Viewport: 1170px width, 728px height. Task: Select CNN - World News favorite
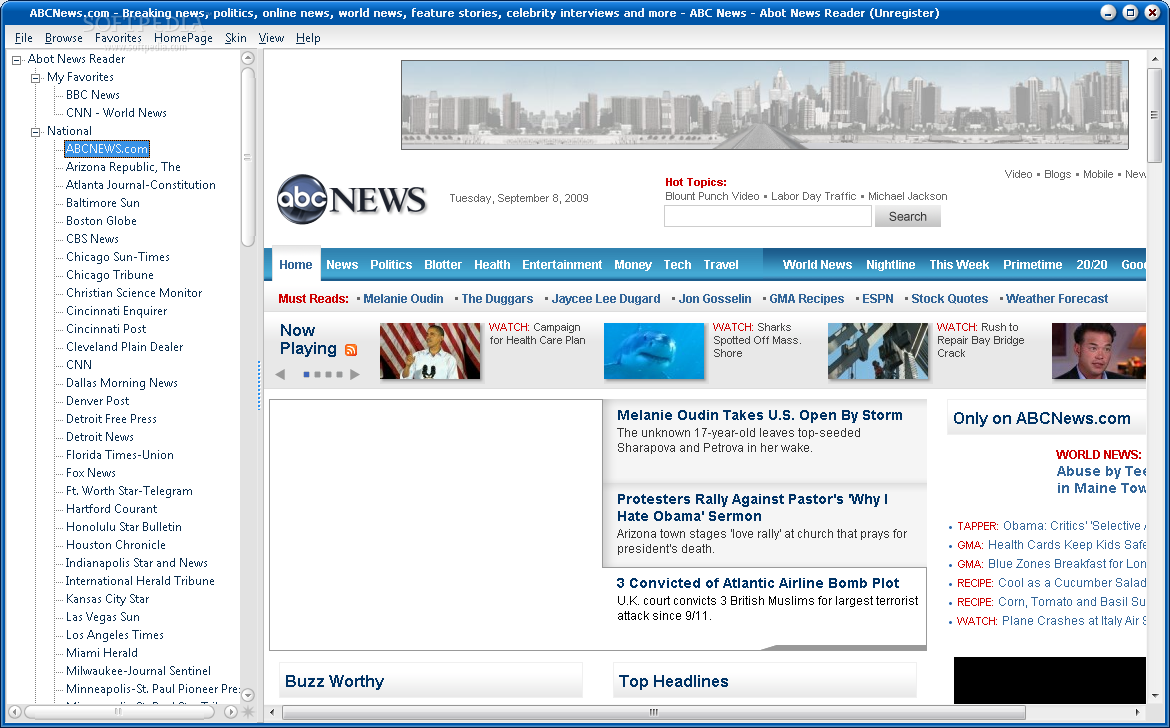point(116,113)
